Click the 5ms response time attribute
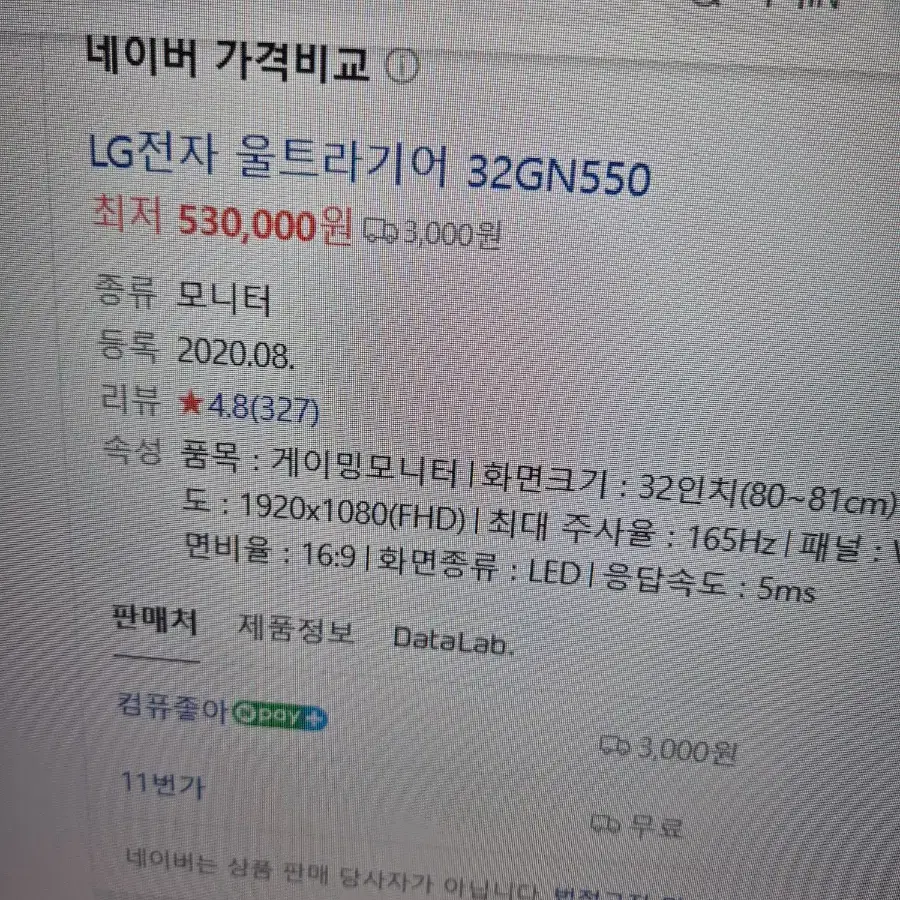The height and width of the screenshot is (900, 900). (x=786, y=589)
